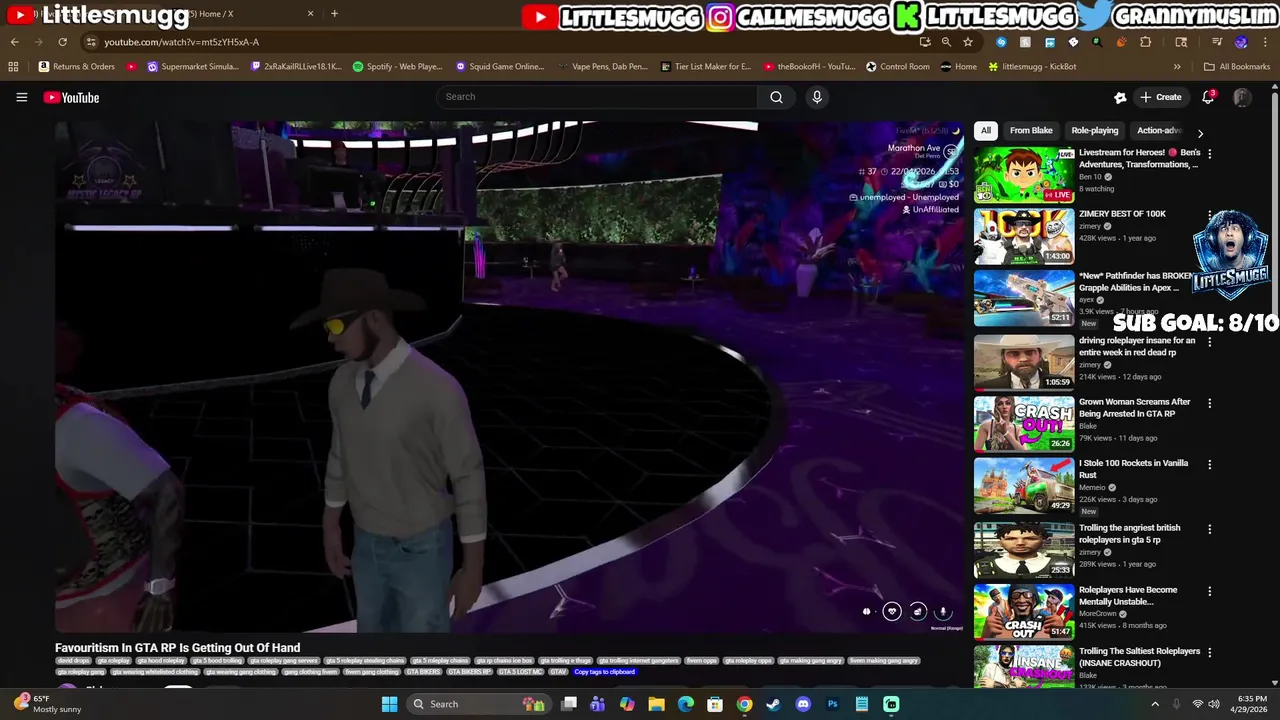
Task: Open the YouTube guide hamburger menu
Action: click(x=21, y=97)
